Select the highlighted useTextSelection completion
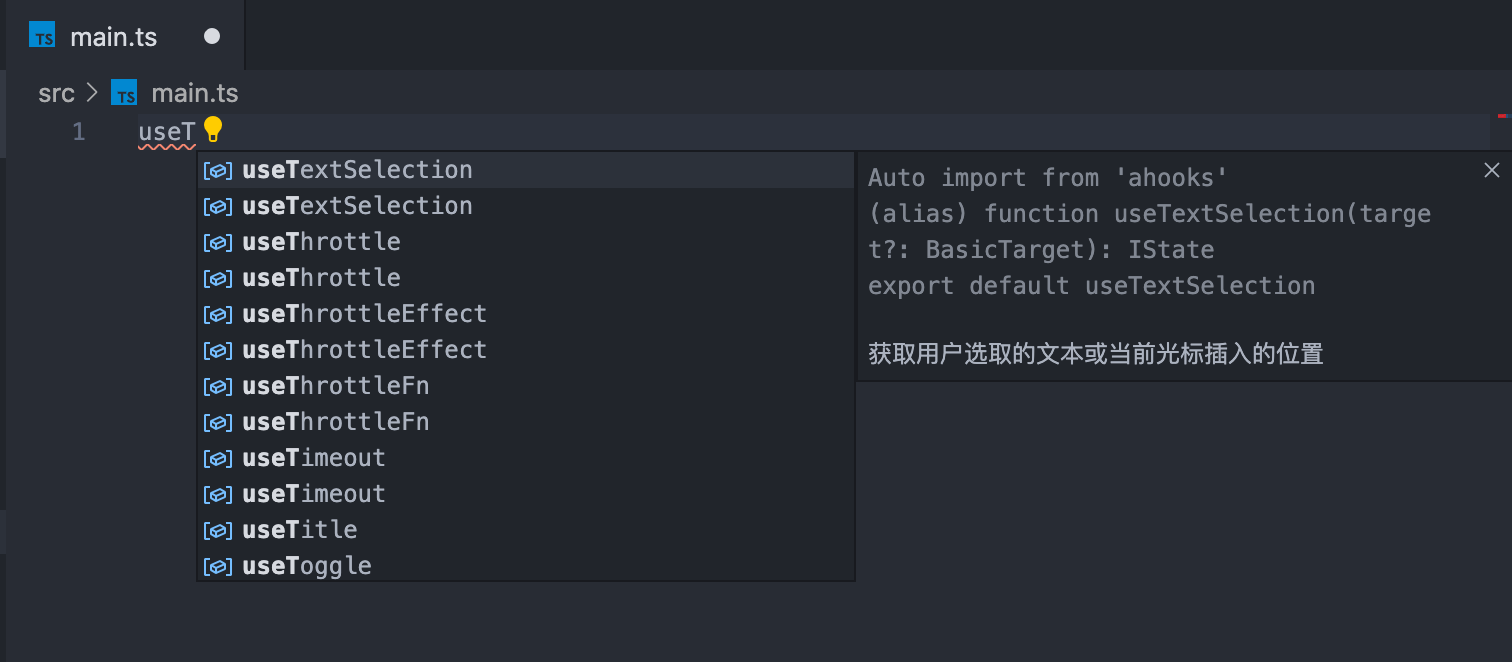This screenshot has height=662, width=1512. [356, 170]
